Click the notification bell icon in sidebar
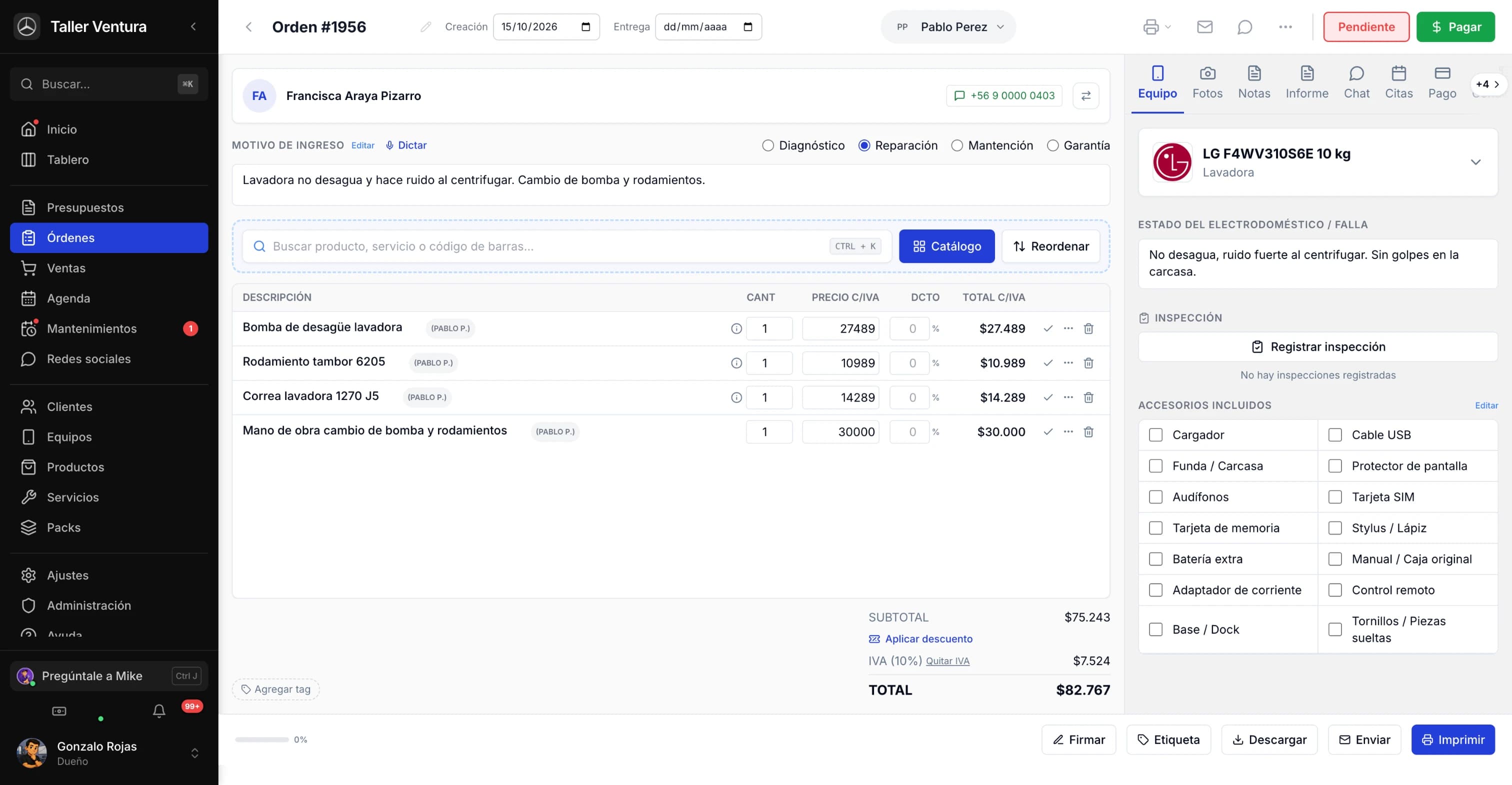This screenshot has height=785, width=1512. coord(159,711)
